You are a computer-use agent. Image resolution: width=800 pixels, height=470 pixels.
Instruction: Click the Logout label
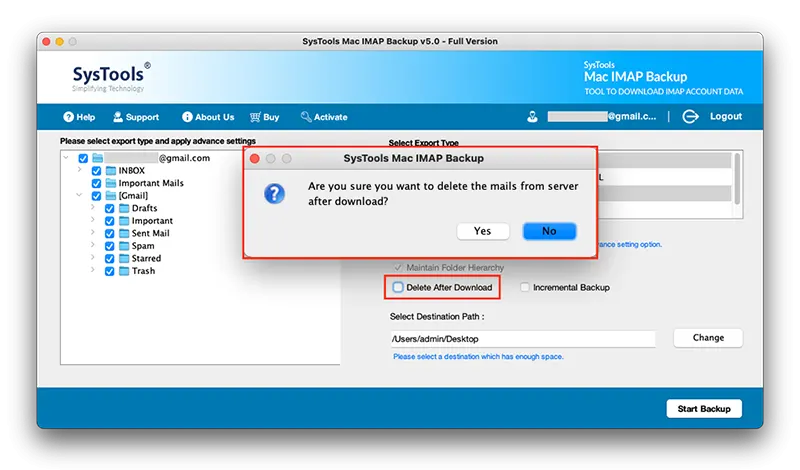pos(726,116)
